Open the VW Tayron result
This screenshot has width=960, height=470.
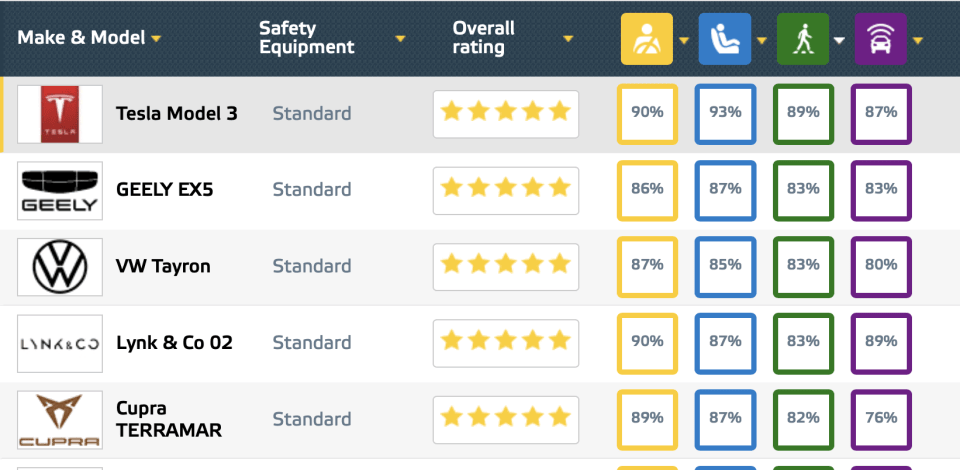coord(163,267)
